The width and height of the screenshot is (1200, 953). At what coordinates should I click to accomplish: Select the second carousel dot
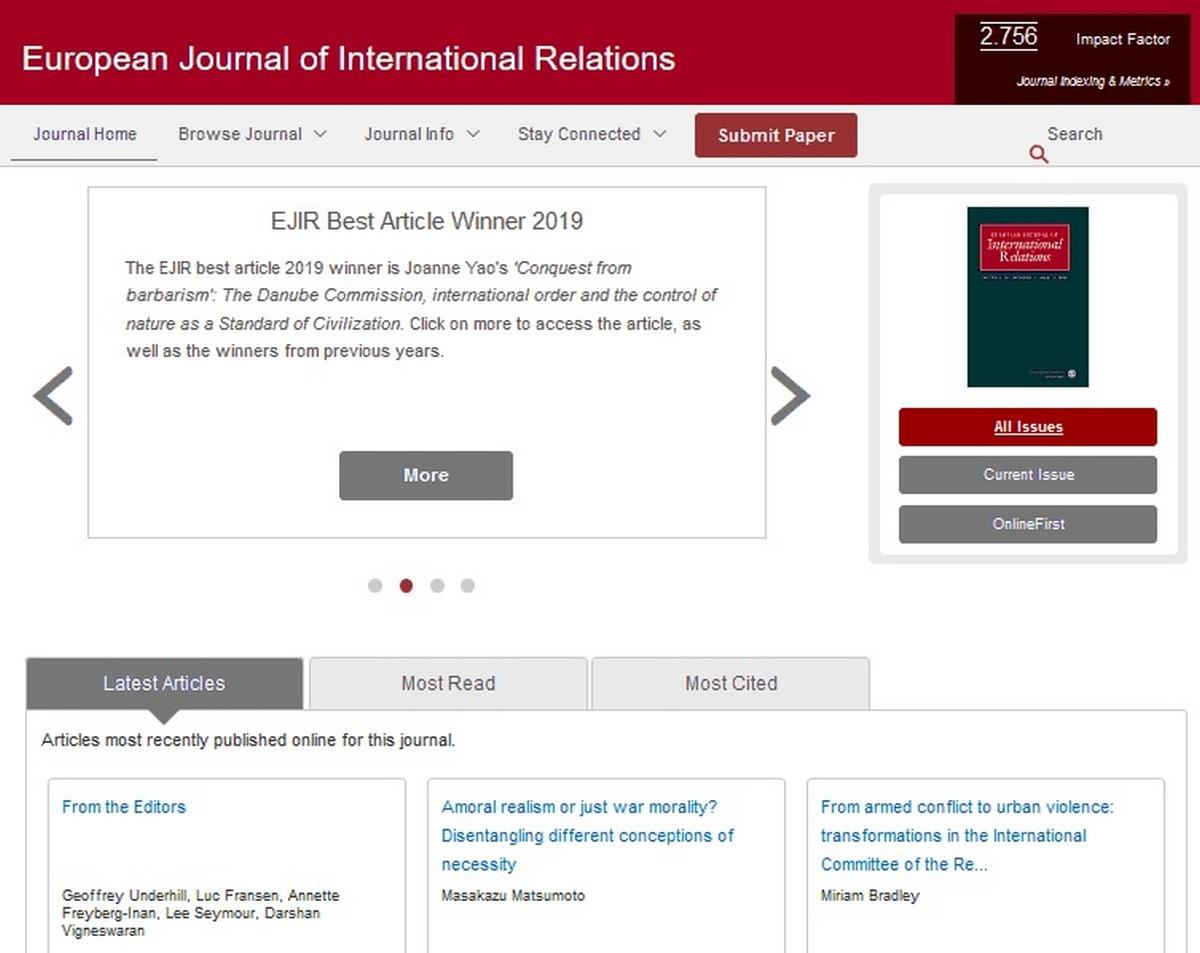click(406, 586)
